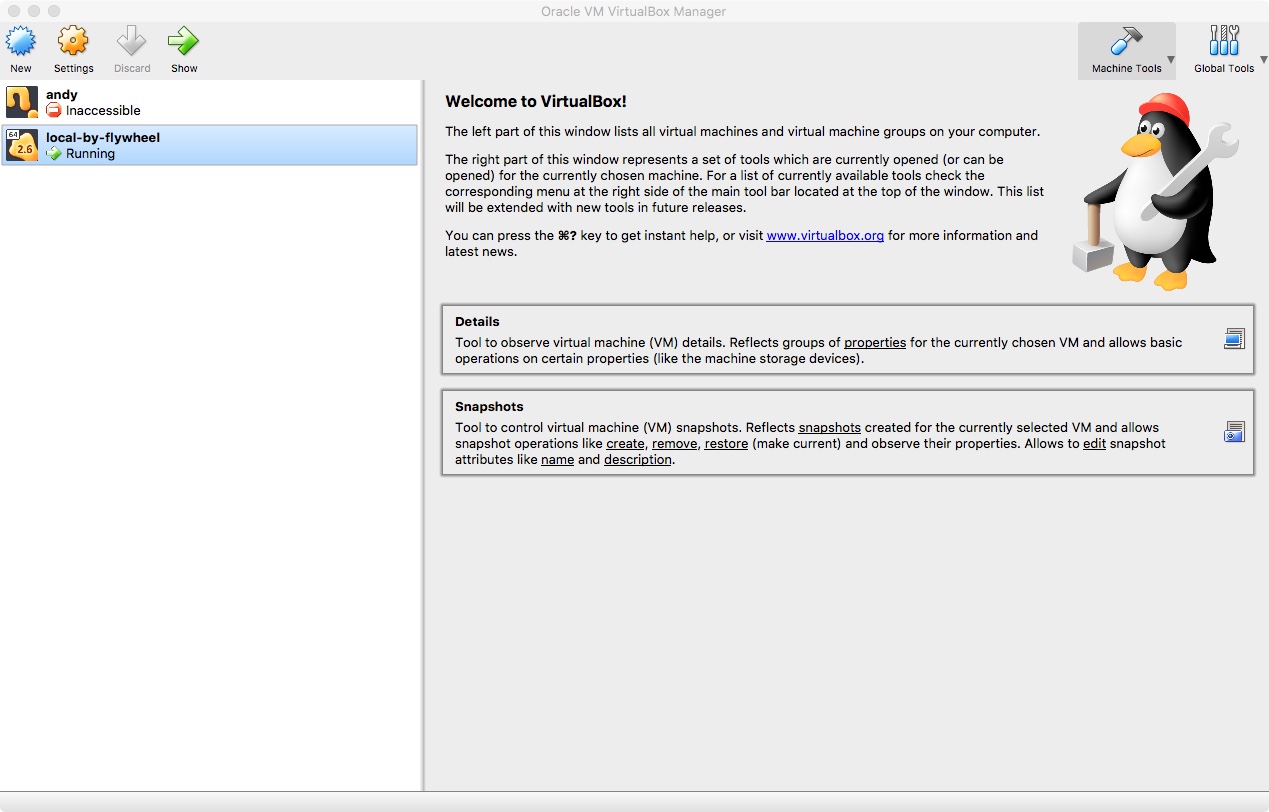Click the penguin mascot image

(x=1154, y=192)
